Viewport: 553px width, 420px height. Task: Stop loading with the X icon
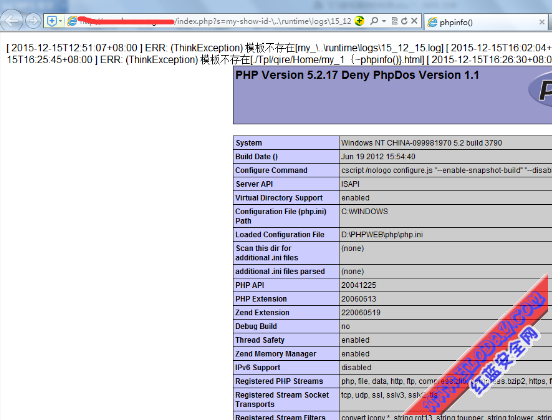(414, 21)
